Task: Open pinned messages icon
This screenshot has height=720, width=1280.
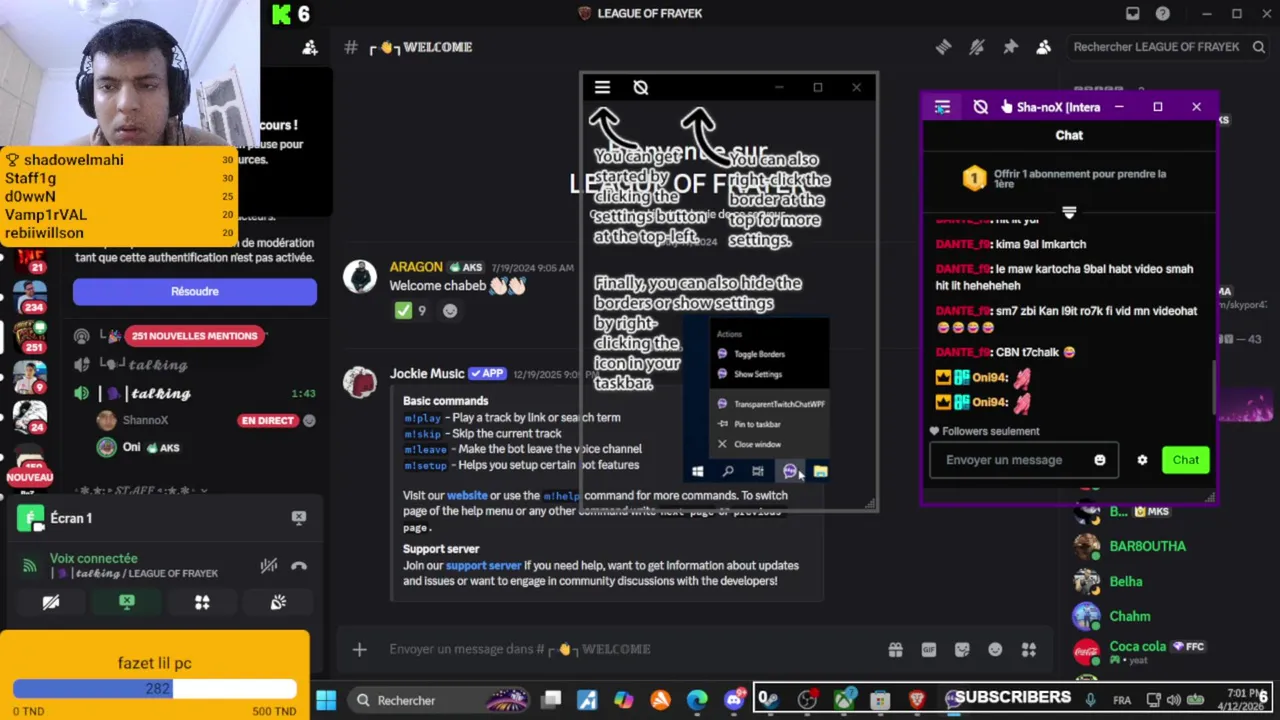Action: (1010, 47)
